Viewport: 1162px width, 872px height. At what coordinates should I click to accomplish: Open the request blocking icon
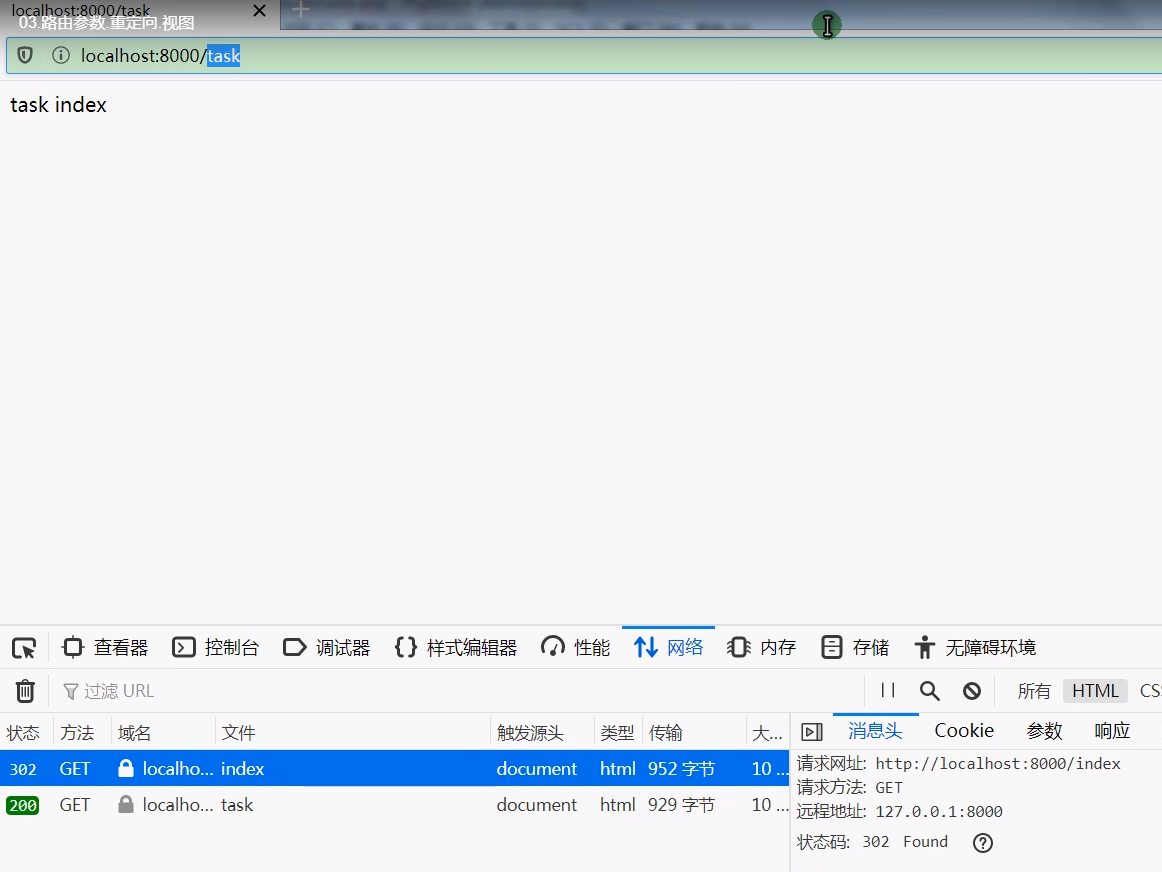972,691
